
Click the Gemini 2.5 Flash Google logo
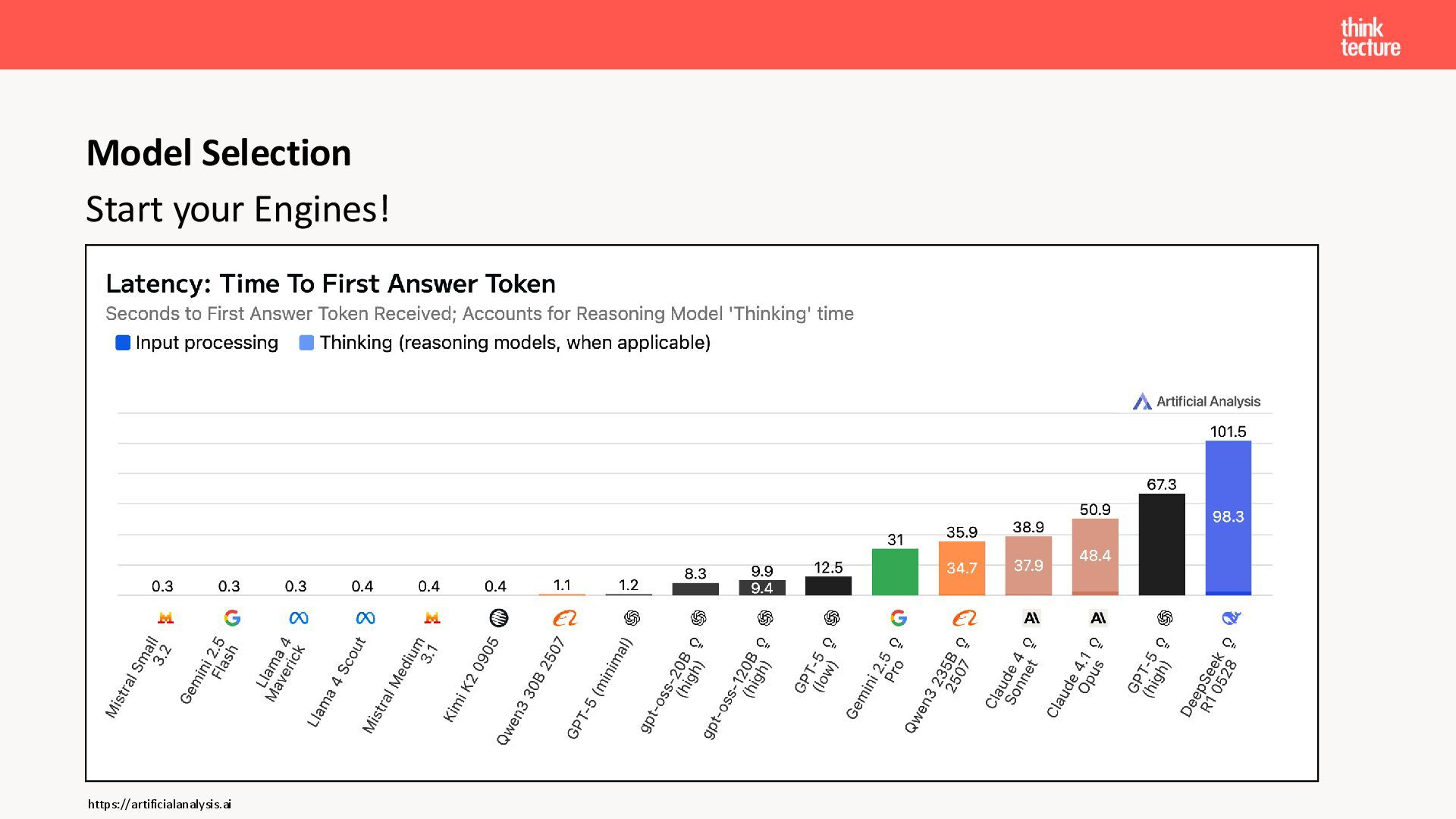pyautogui.click(x=232, y=618)
